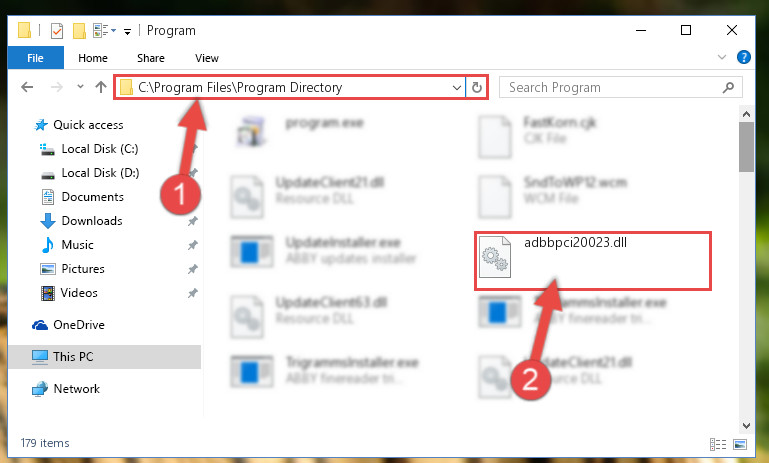This screenshot has width=769, height=463.
Task: Select the adbbpci20023.dll file
Action: [x=592, y=261]
